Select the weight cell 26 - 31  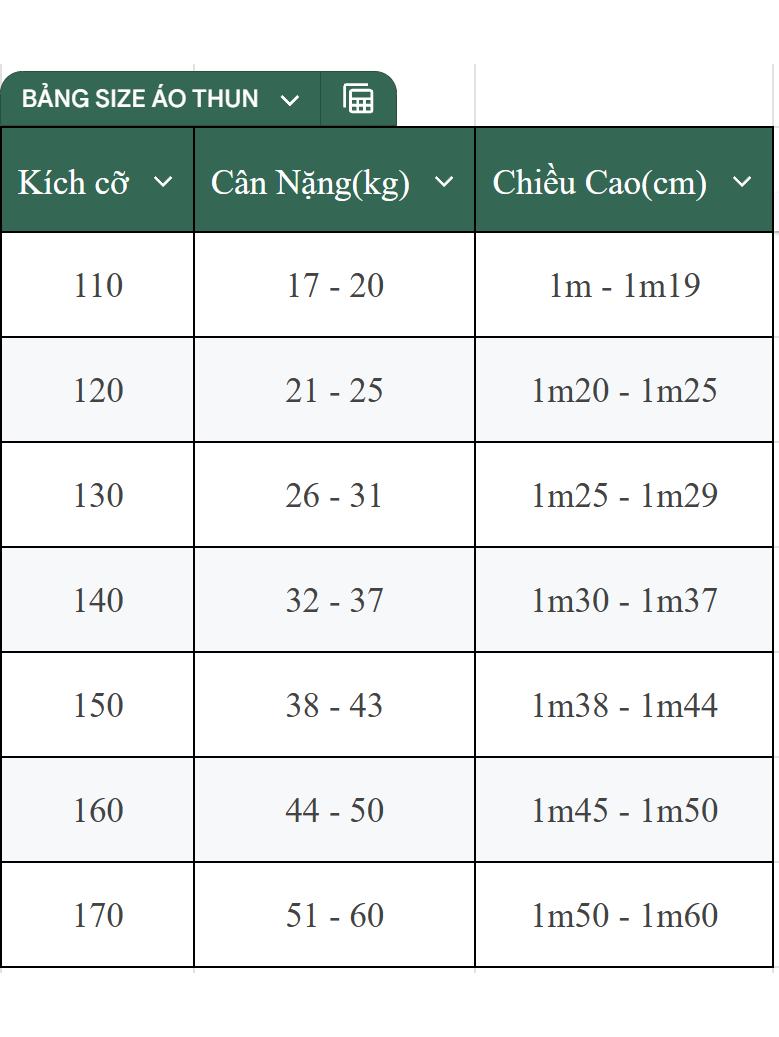(x=335, y=495)
